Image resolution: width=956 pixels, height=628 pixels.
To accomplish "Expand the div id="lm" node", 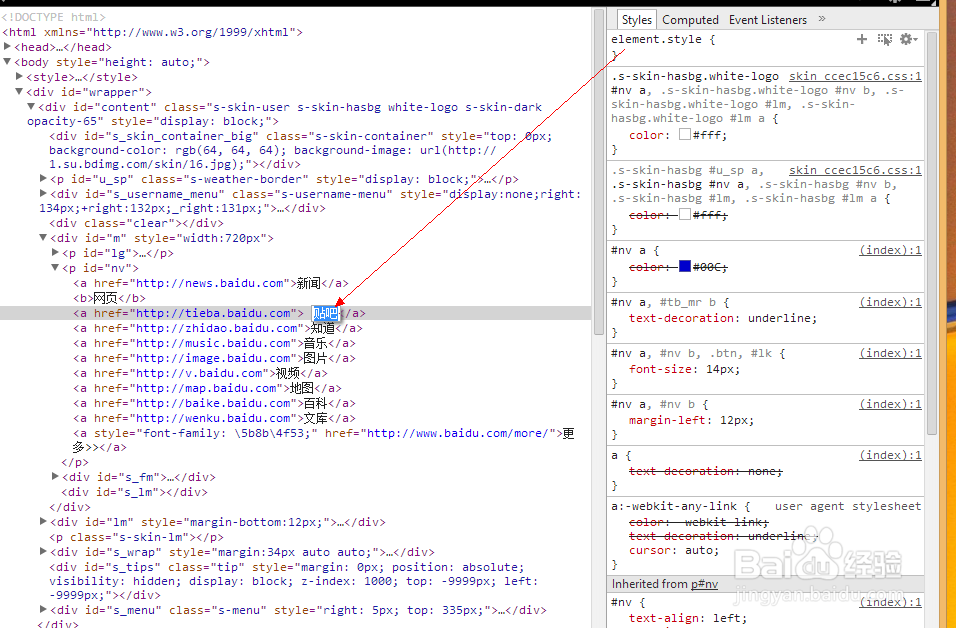I will pos(43,521).
